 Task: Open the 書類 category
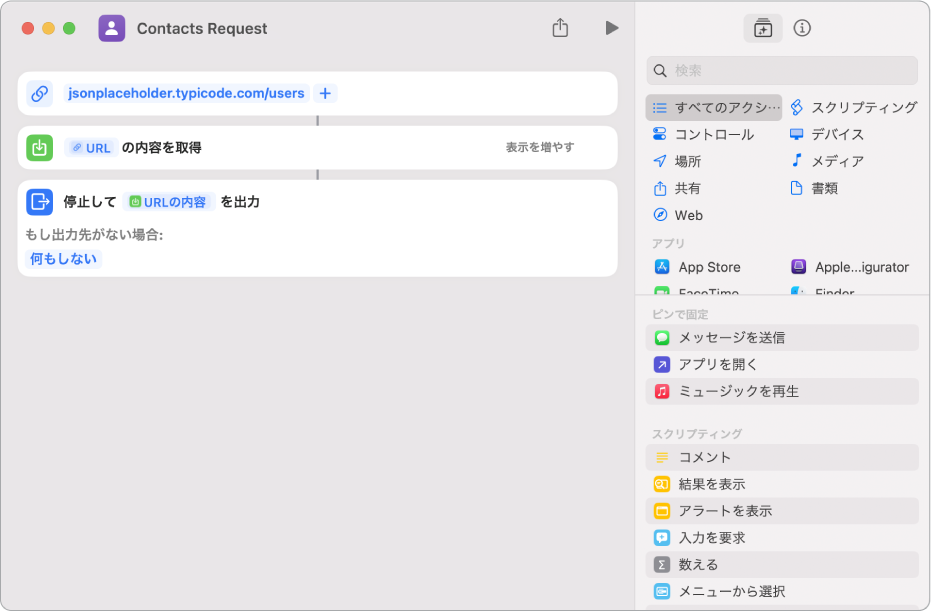[814, 188]
